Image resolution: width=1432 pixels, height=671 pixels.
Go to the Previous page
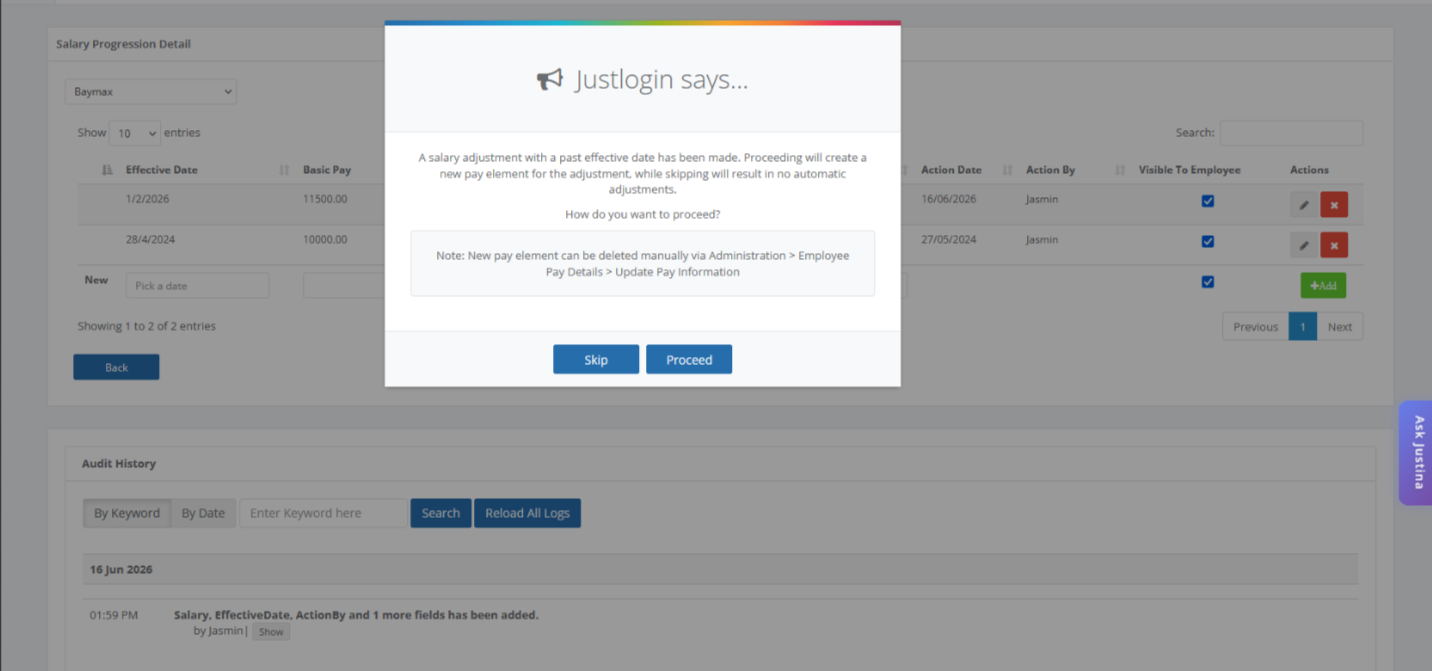1255,327
